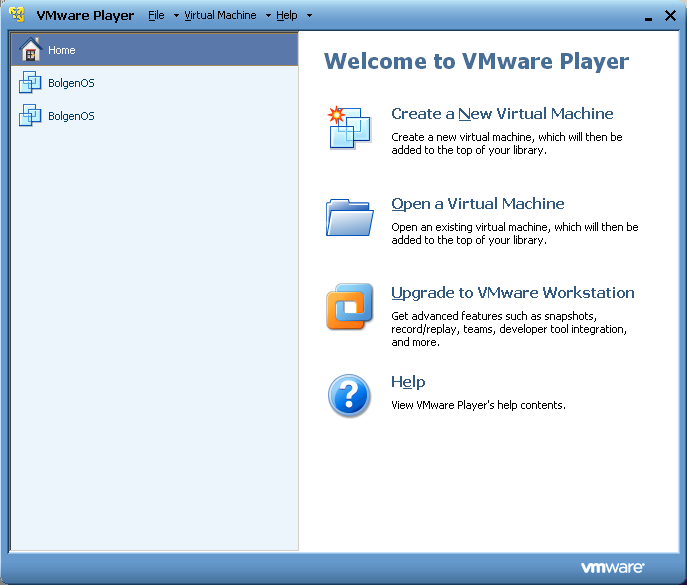Click the Create a New Virtual Machine link
Screen dimensions: 687x585
[x=502, y=114]
